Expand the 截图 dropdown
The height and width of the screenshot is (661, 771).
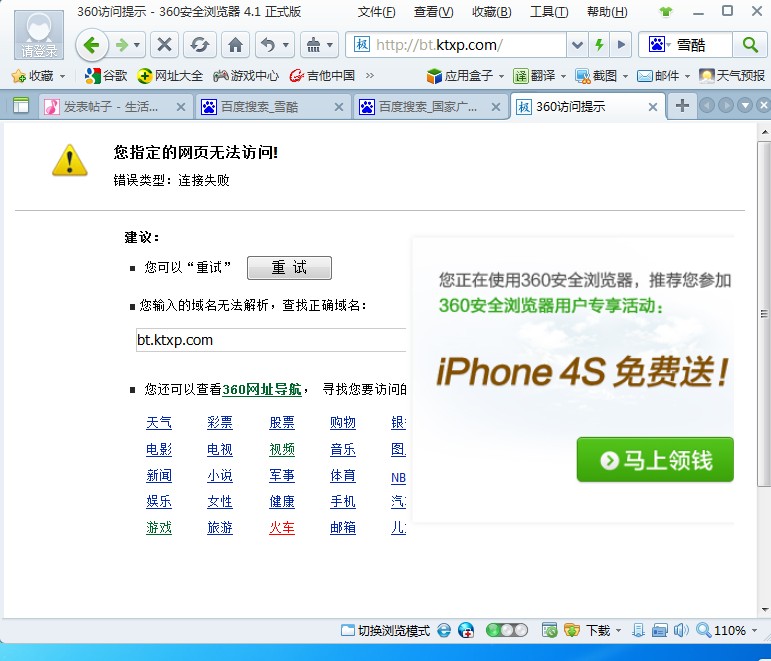tap(625, 76)
